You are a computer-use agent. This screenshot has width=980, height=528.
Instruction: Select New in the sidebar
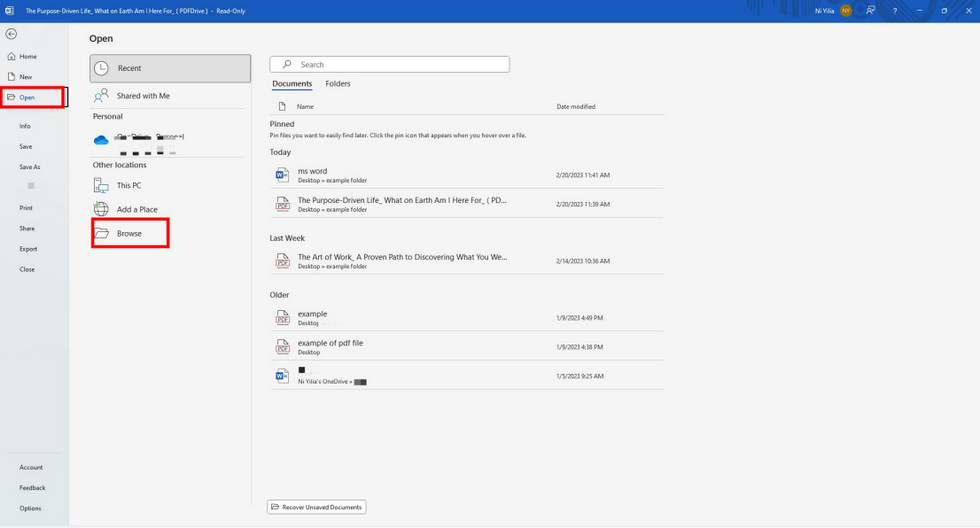[x=25, y=77]
